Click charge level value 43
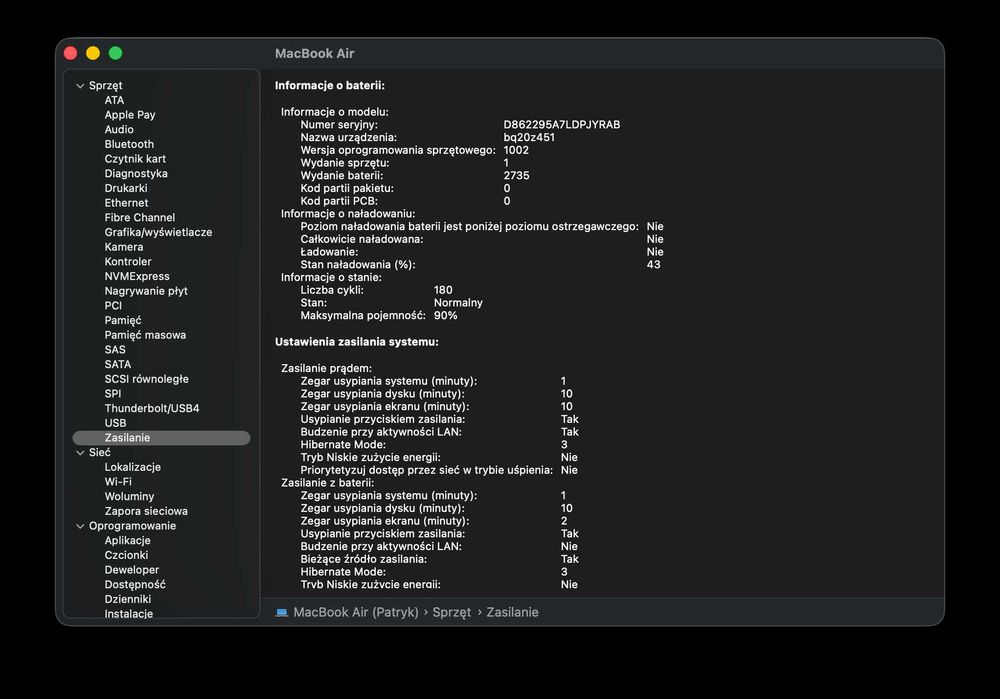1000x699 pixels. tap(653, 265)
